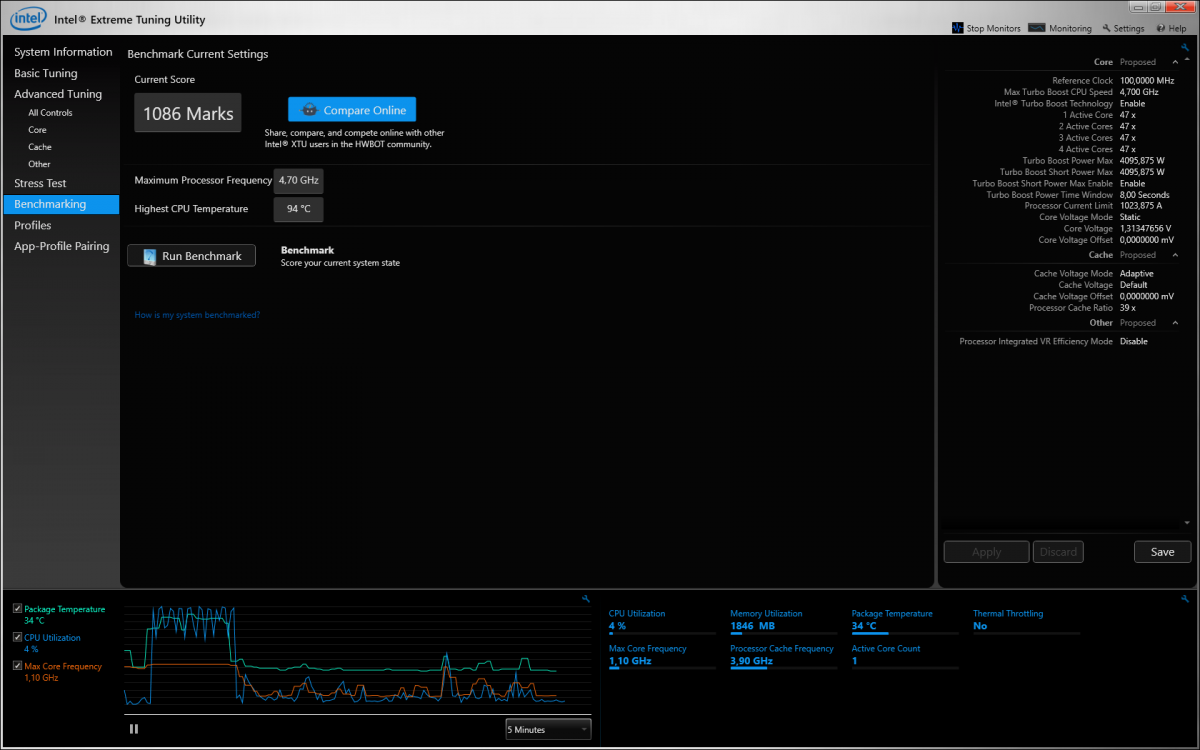Collapse the Other section in the settings summary

(x=1175, y=323)
